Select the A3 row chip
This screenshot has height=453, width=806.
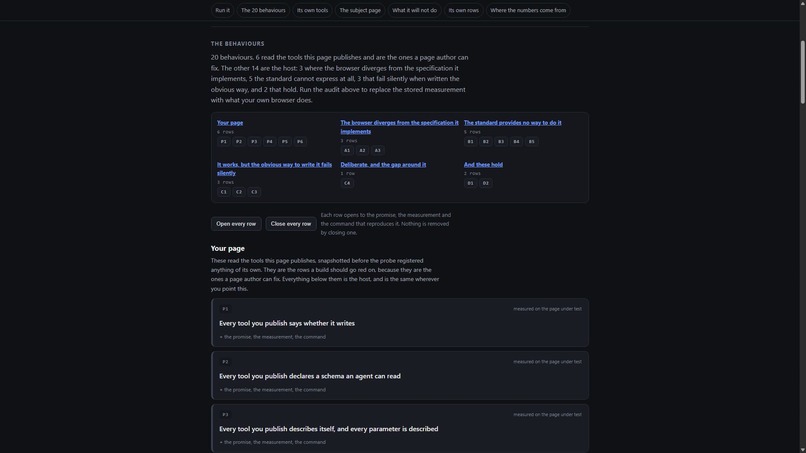coord(378,150)
